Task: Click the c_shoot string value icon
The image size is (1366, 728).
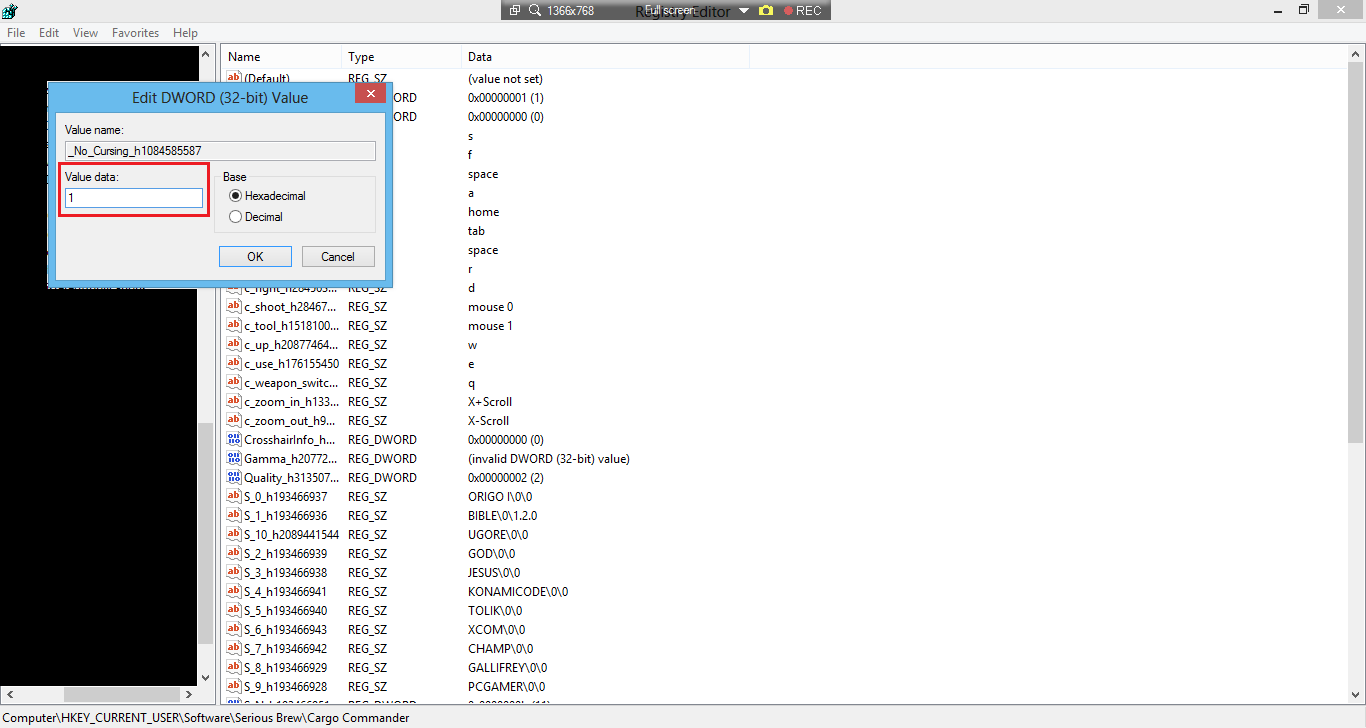Action: tap(234, 307)
